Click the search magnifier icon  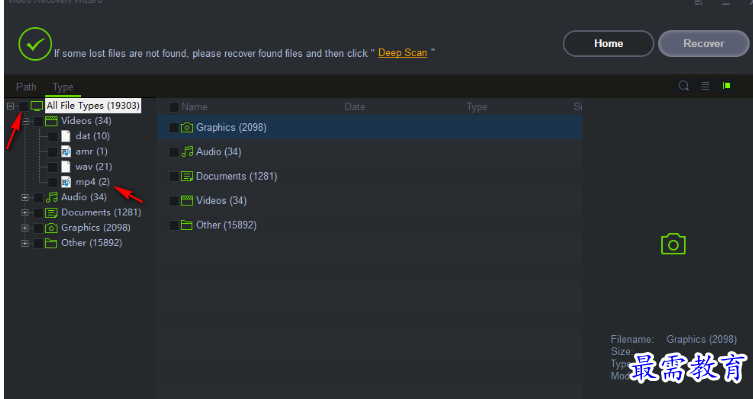pyautogui.click(x=684, y=86)
